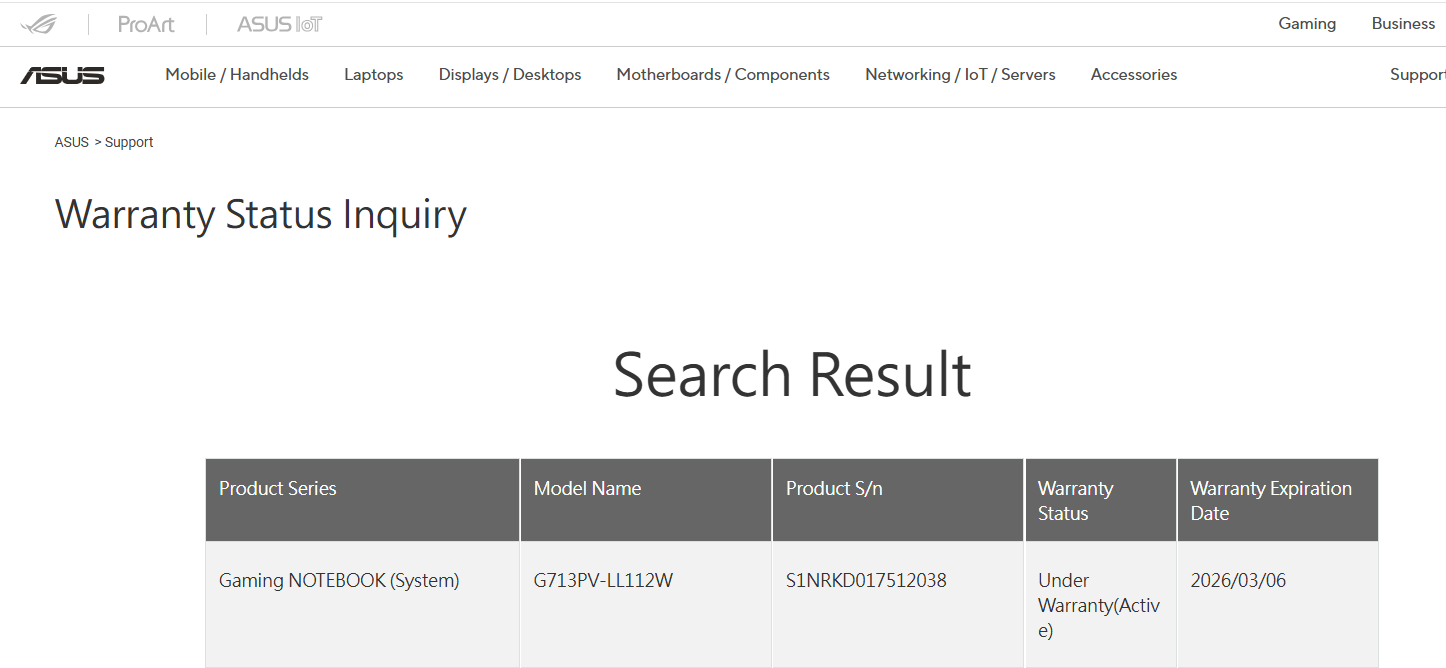
Task: Click the Model Name column header
Action: click(x=646, y=500)
